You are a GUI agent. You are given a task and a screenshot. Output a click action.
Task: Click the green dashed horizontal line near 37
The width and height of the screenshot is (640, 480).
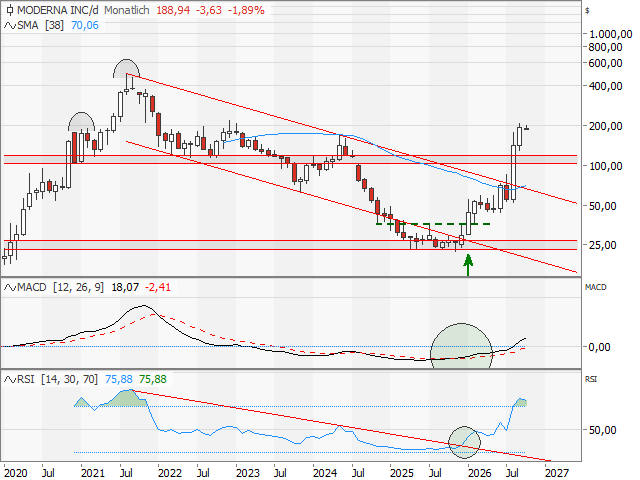(x=433, y=224)
